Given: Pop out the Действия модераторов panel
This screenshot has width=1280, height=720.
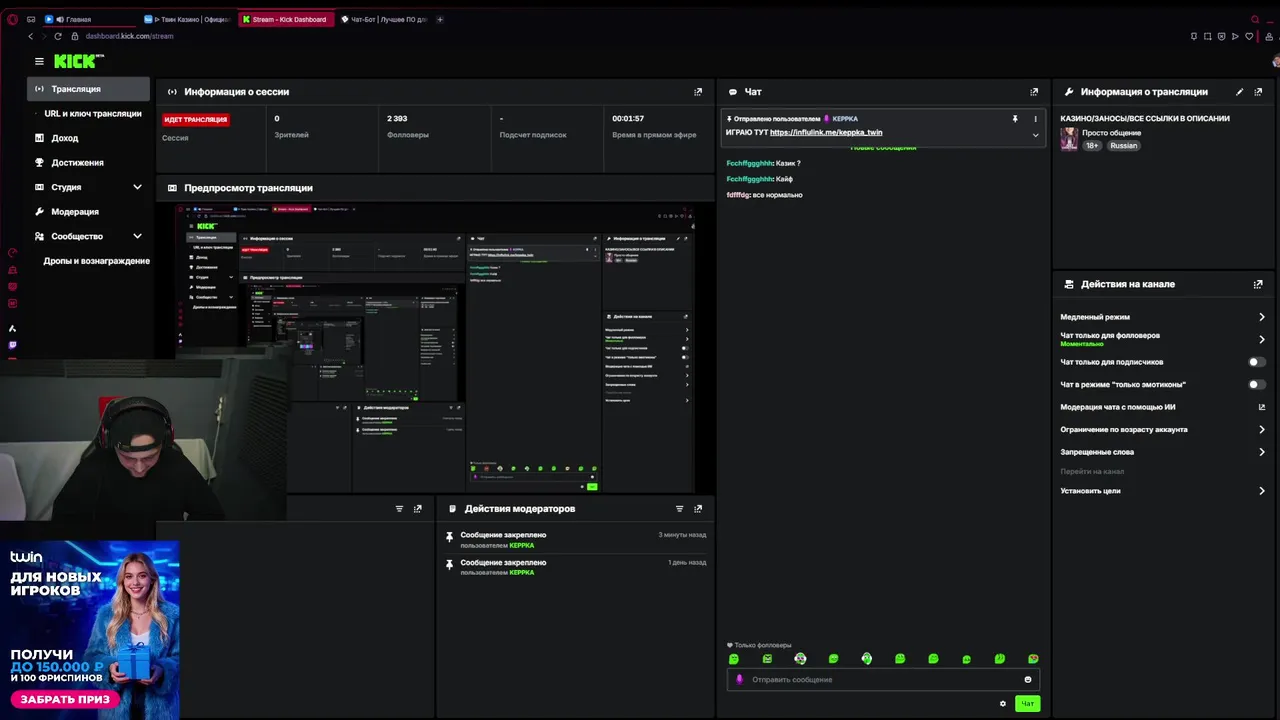Looking at the screenshot, I should 698,509.
